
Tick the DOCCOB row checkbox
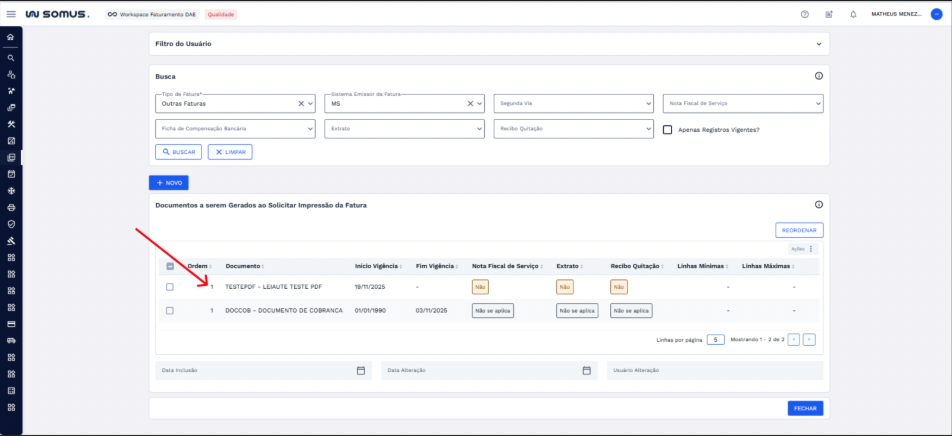[170, 311]
